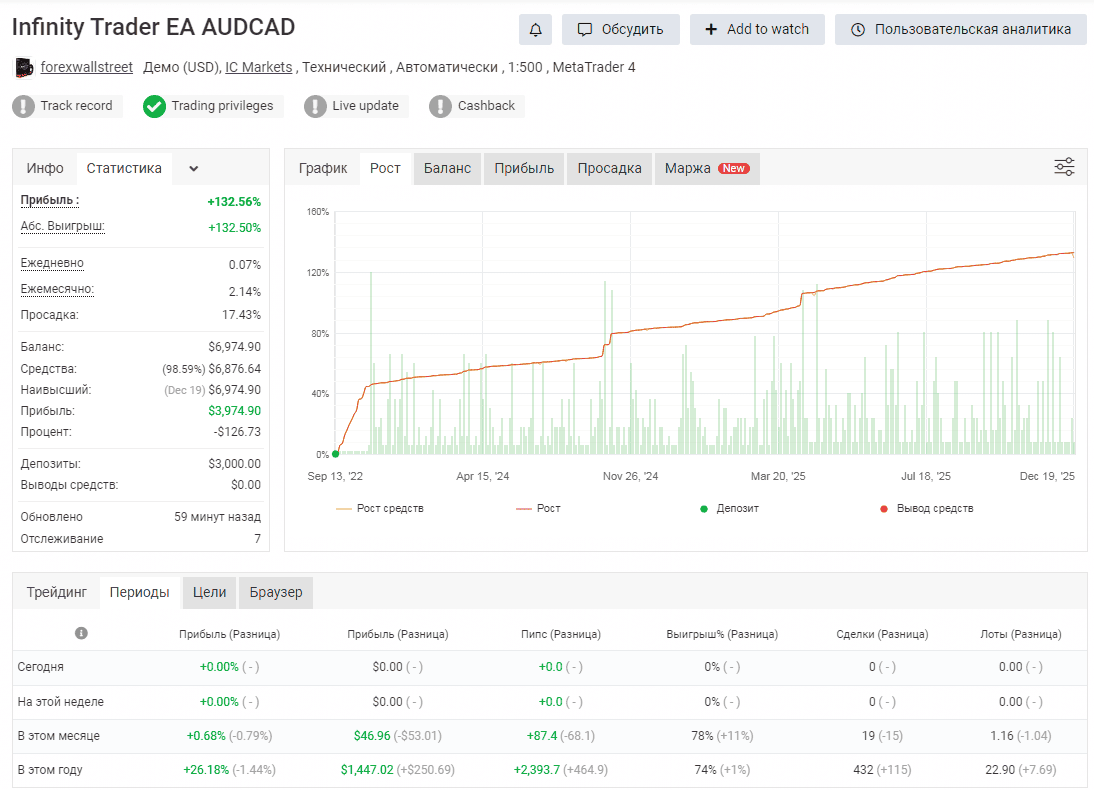Click the На этой неделе row label
Viewport: 1094px width, 790px height.
(61, 701)
